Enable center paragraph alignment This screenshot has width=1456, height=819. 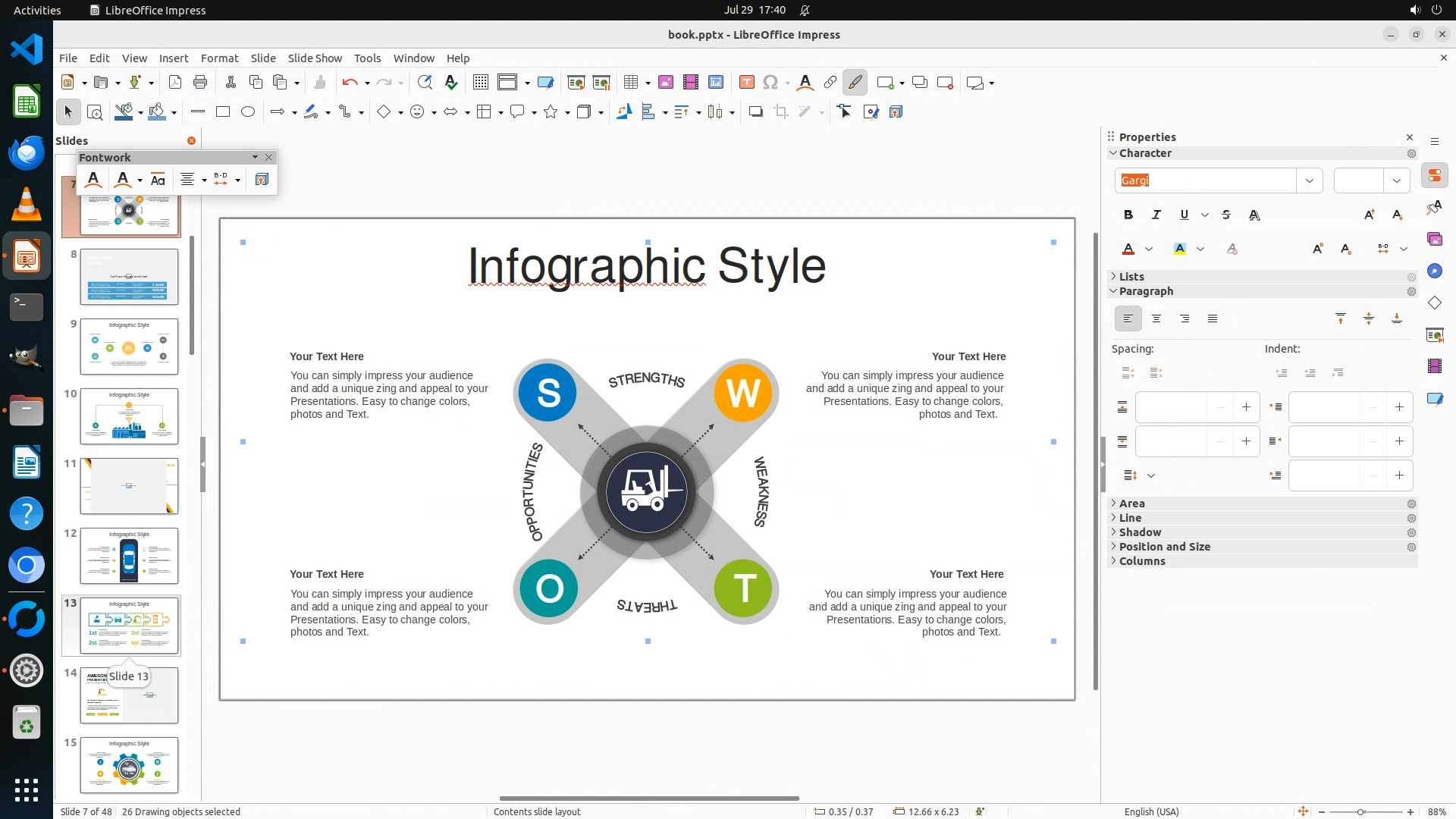pyautogui.click(x=1156, y=319)
